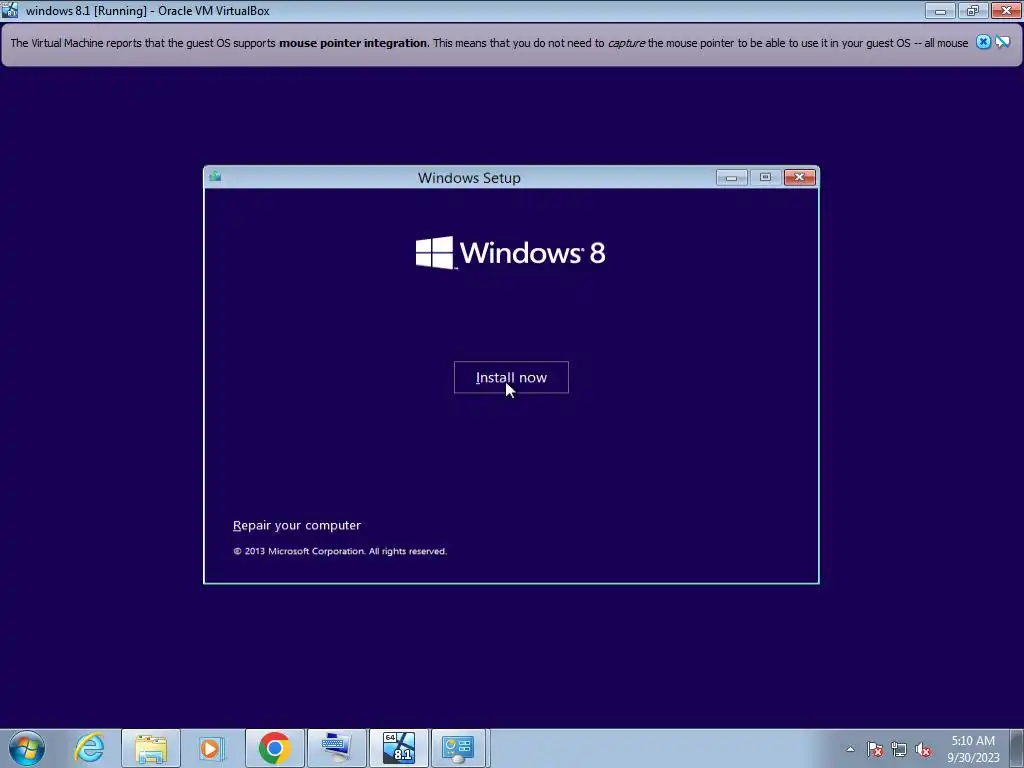1024x768 pixels.
Task: Open Windows Explorer folder in taskbar
Action: 151,748
